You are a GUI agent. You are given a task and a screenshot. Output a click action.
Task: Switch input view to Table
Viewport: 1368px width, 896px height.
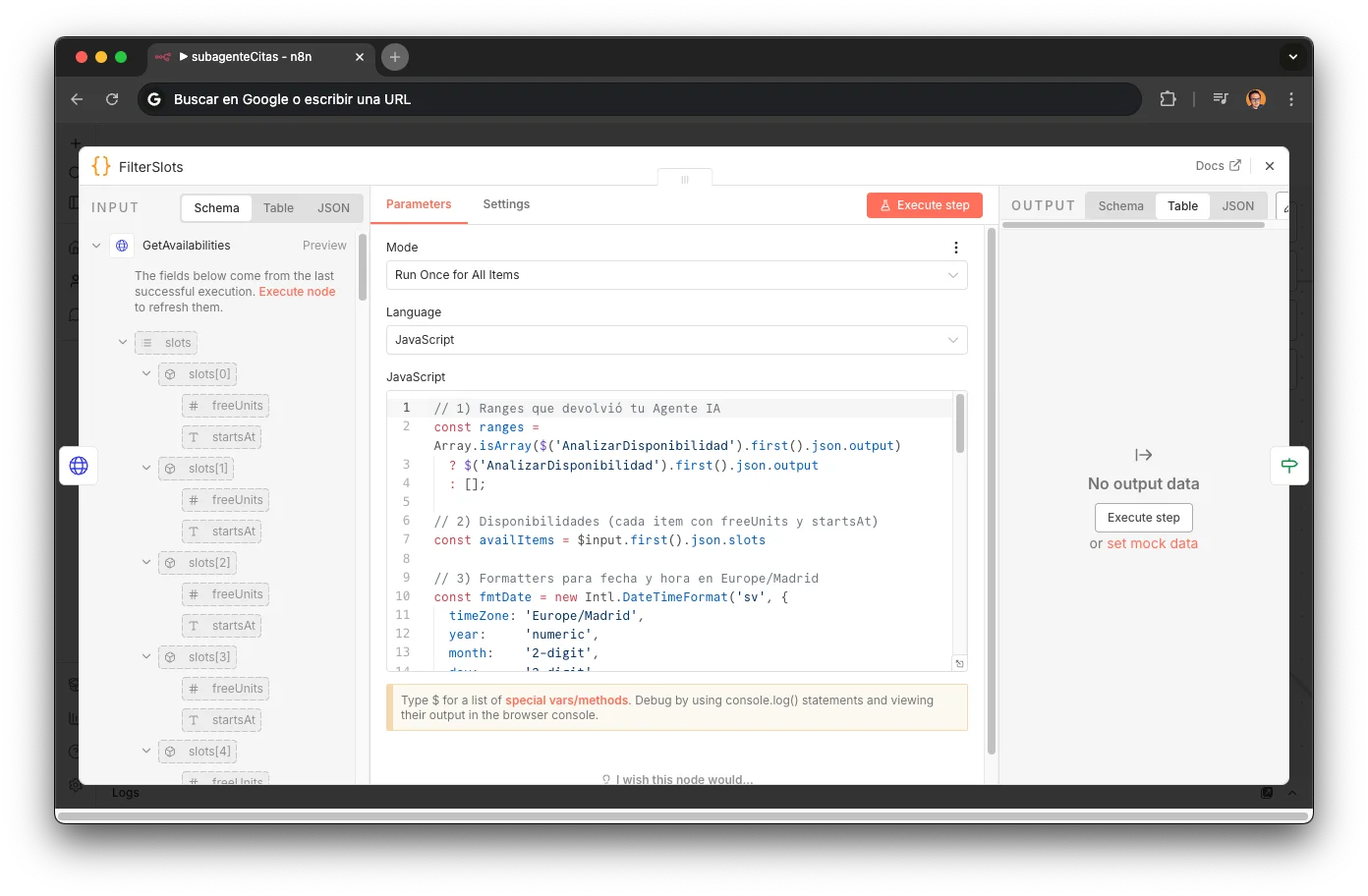point(278,208)
